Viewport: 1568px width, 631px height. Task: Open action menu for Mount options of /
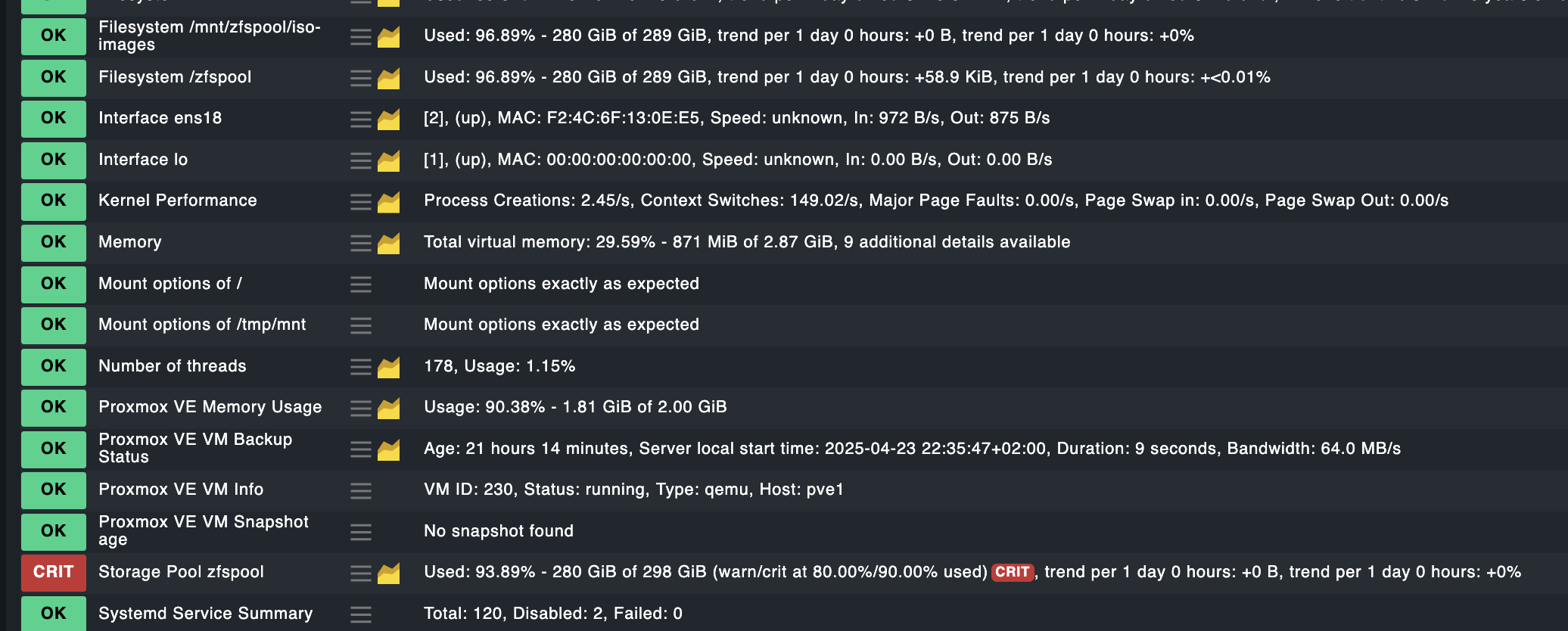[x=361, y=284]
